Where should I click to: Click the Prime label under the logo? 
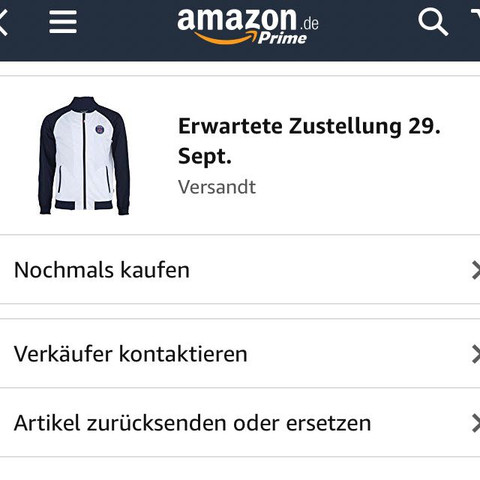pyautogui.click(x=282, y=38)
